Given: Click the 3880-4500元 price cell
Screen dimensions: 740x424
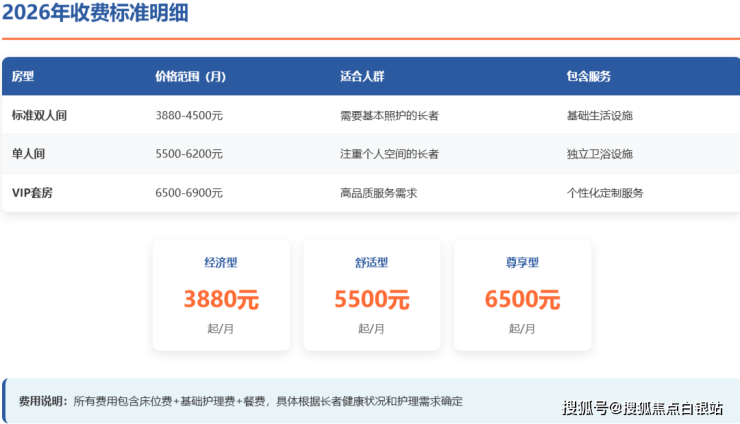Looking at the screenshot, I should [189, 115].
